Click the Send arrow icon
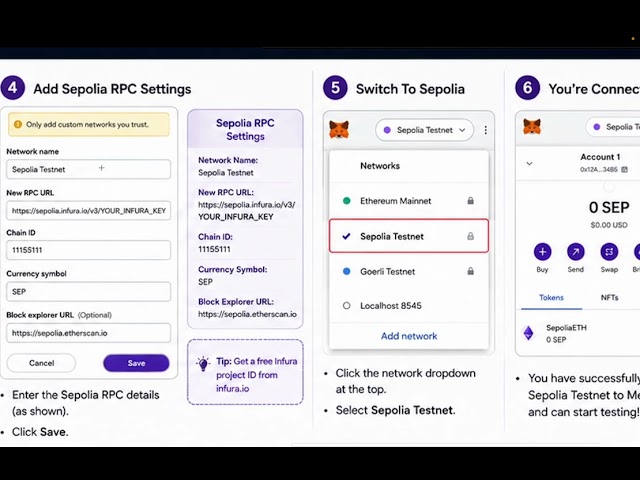Image resolution: width=640 pixels, height=480 pixels. tap(576, 252)
